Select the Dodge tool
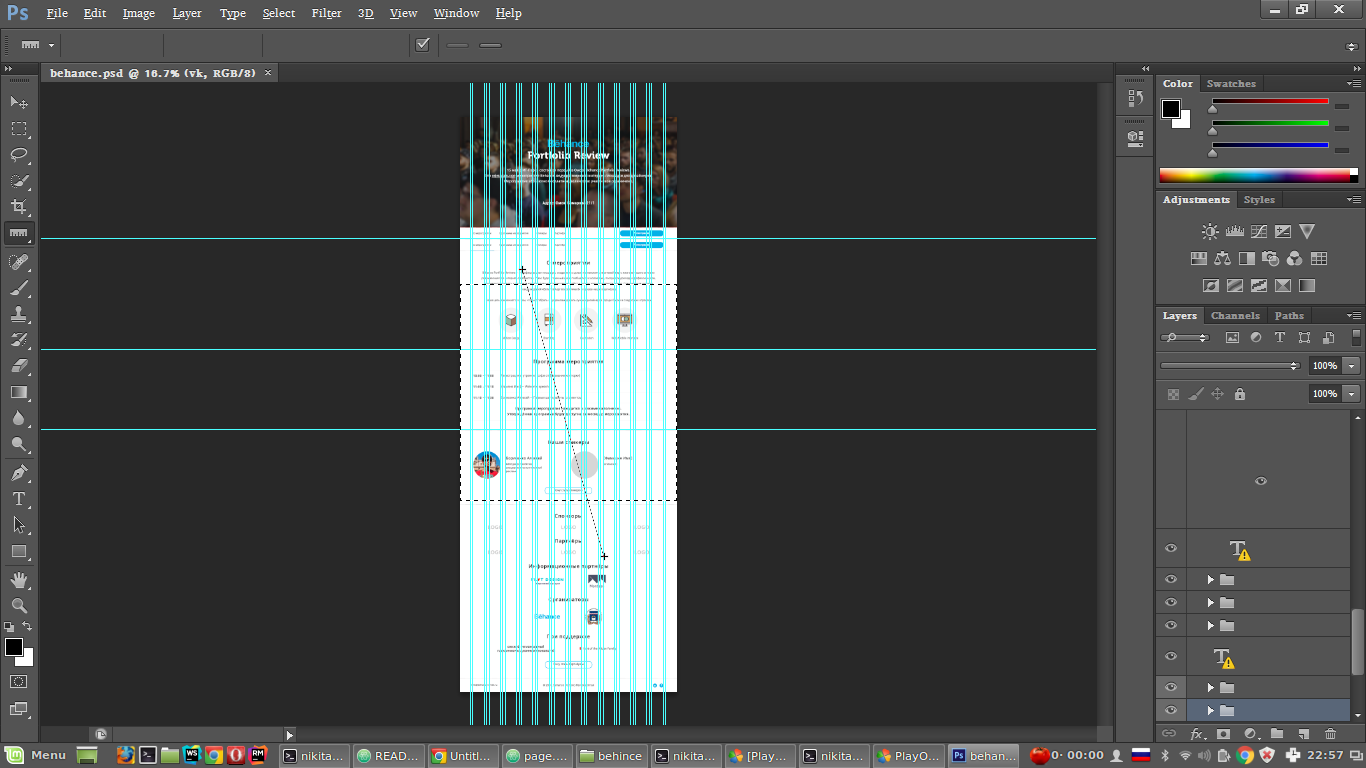 pyautogui.click(x=19, y=444)
